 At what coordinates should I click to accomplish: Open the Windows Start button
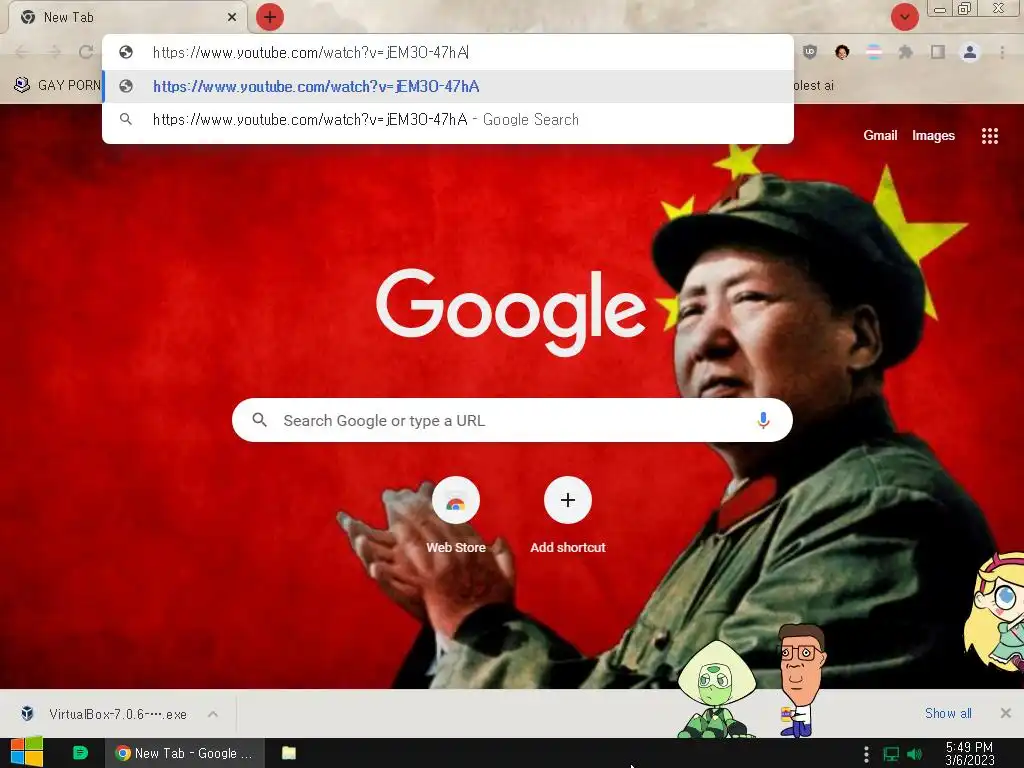pos(26,752)
